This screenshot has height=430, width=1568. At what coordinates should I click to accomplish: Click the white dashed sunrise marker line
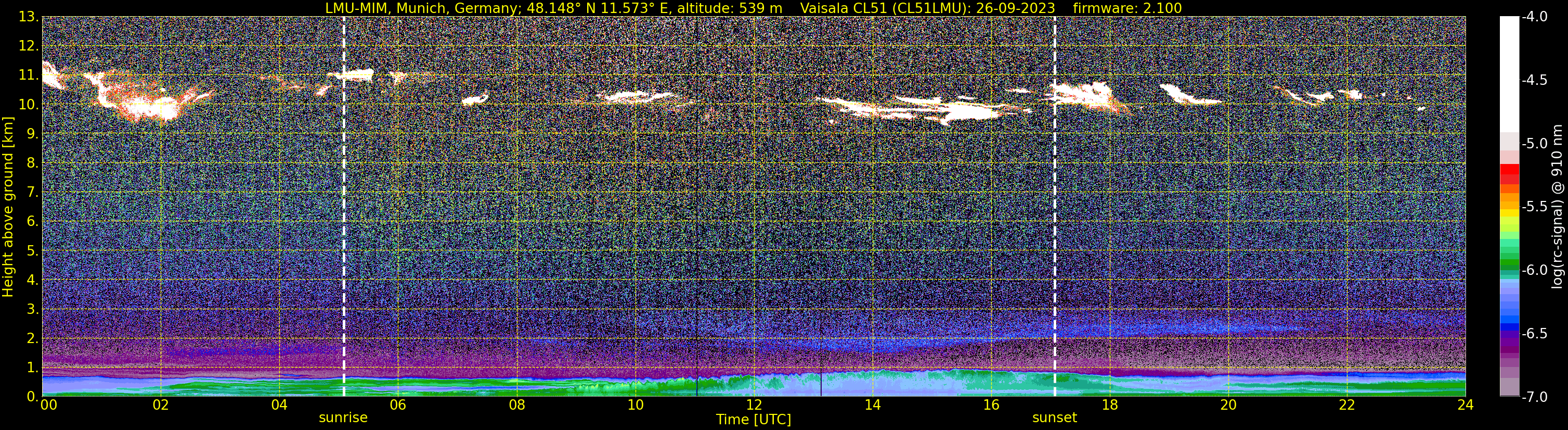(x=344, y=206)
